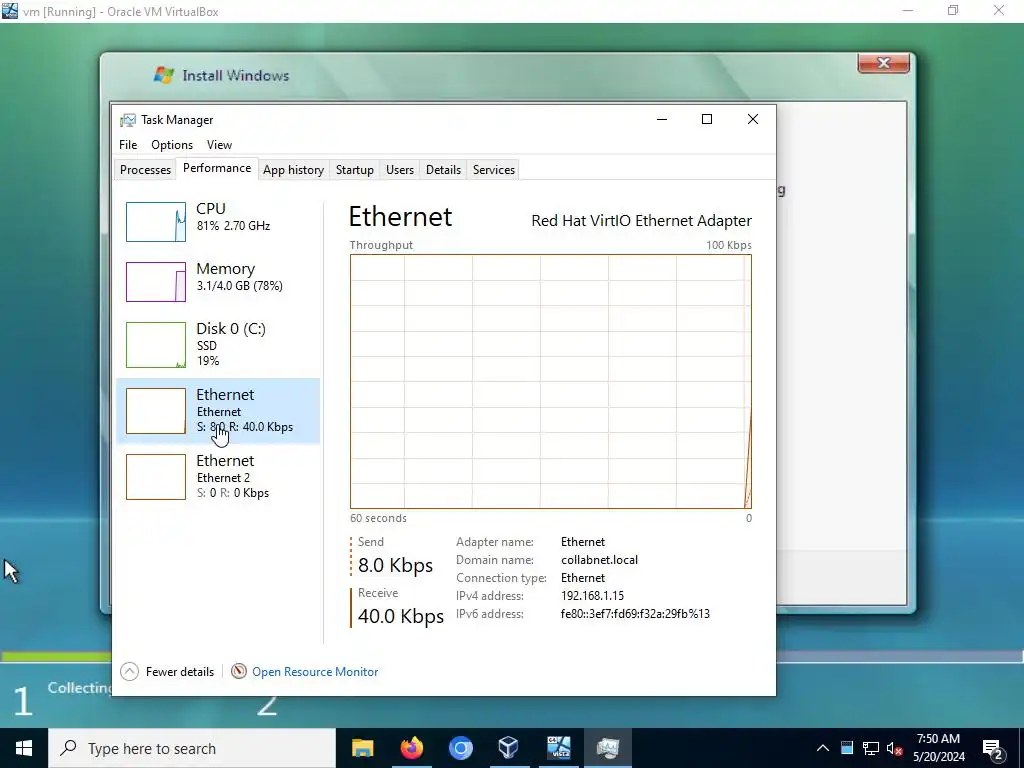The image size is (1024, 768).
Task: Click the Performance tab
Action: coord(217,168)
